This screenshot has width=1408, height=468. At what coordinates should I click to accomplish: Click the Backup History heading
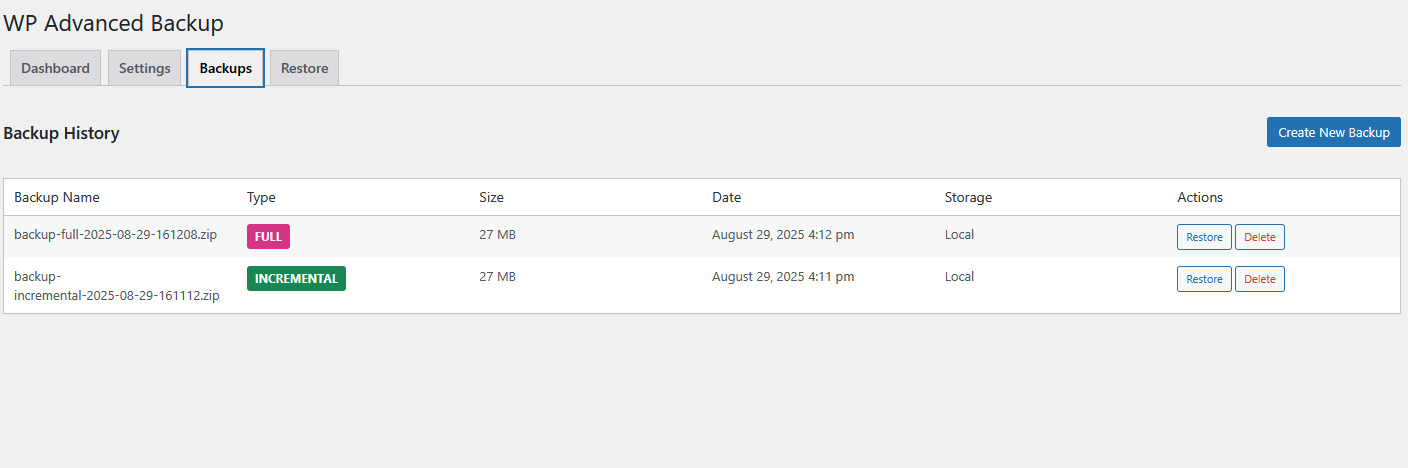coord(62,133)
